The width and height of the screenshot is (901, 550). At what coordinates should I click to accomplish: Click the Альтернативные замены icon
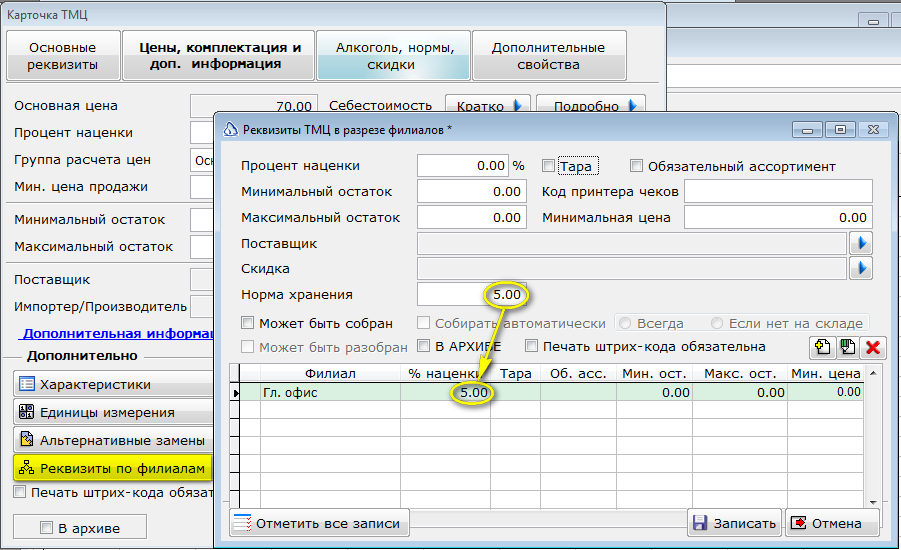click(26, 439)
